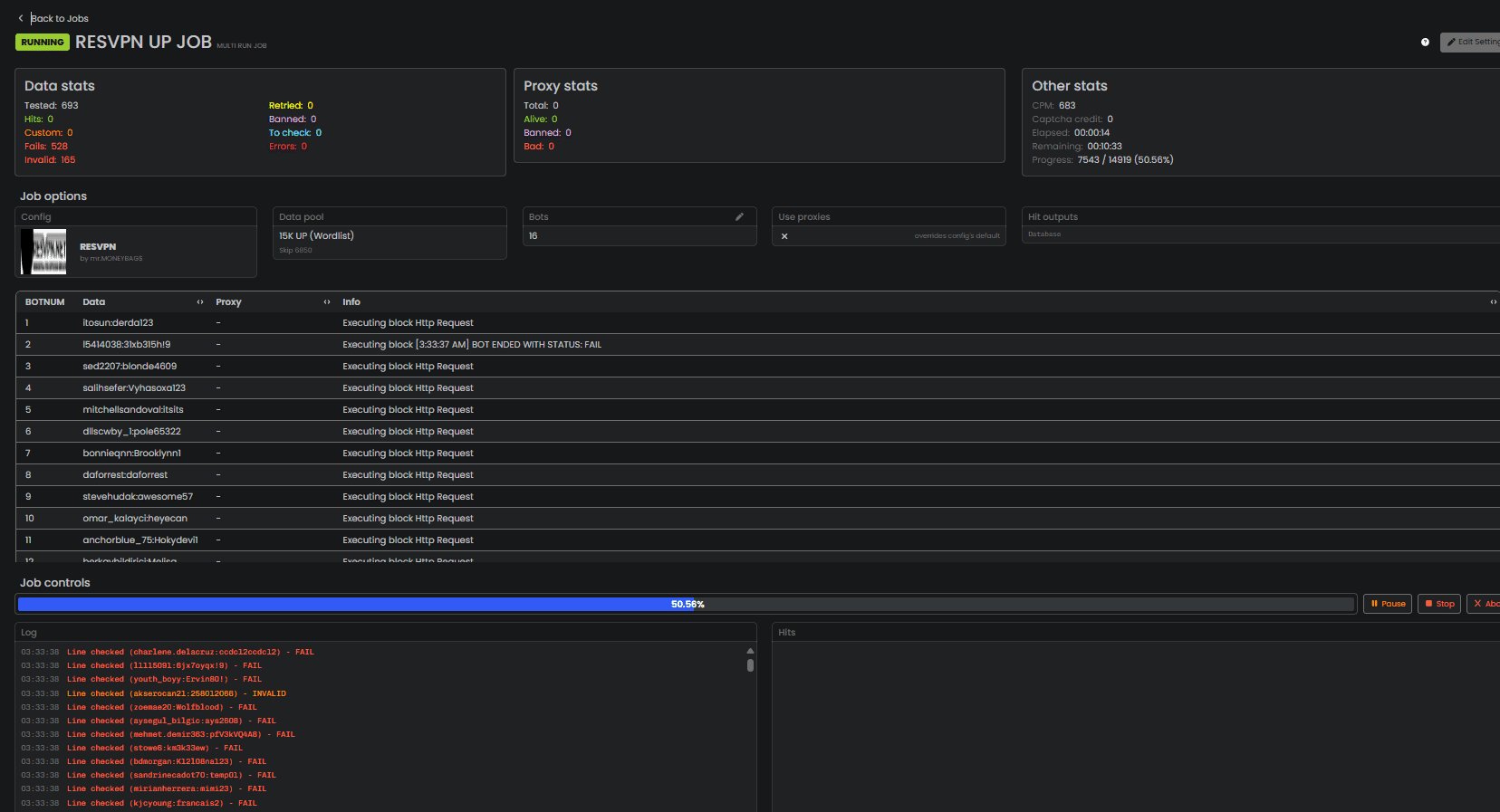Click the stop square icon in Job controls

click(1428, 604)
